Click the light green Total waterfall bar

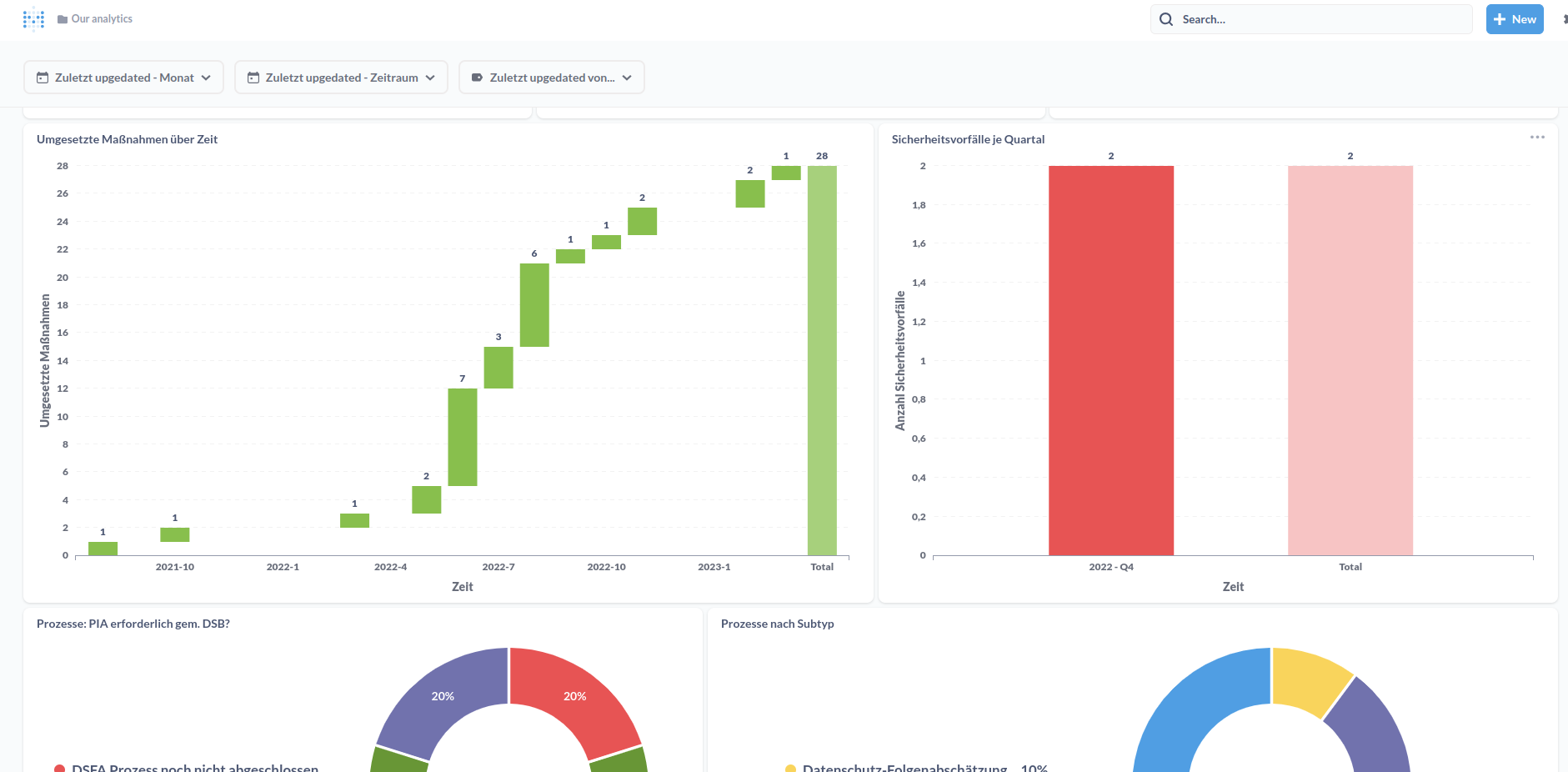[822, 360]
